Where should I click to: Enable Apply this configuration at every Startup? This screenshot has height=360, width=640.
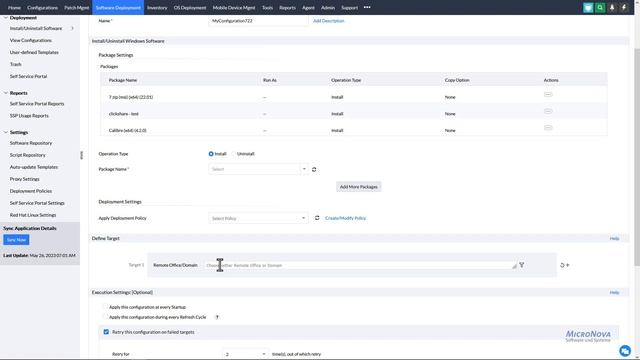(105, 307)
